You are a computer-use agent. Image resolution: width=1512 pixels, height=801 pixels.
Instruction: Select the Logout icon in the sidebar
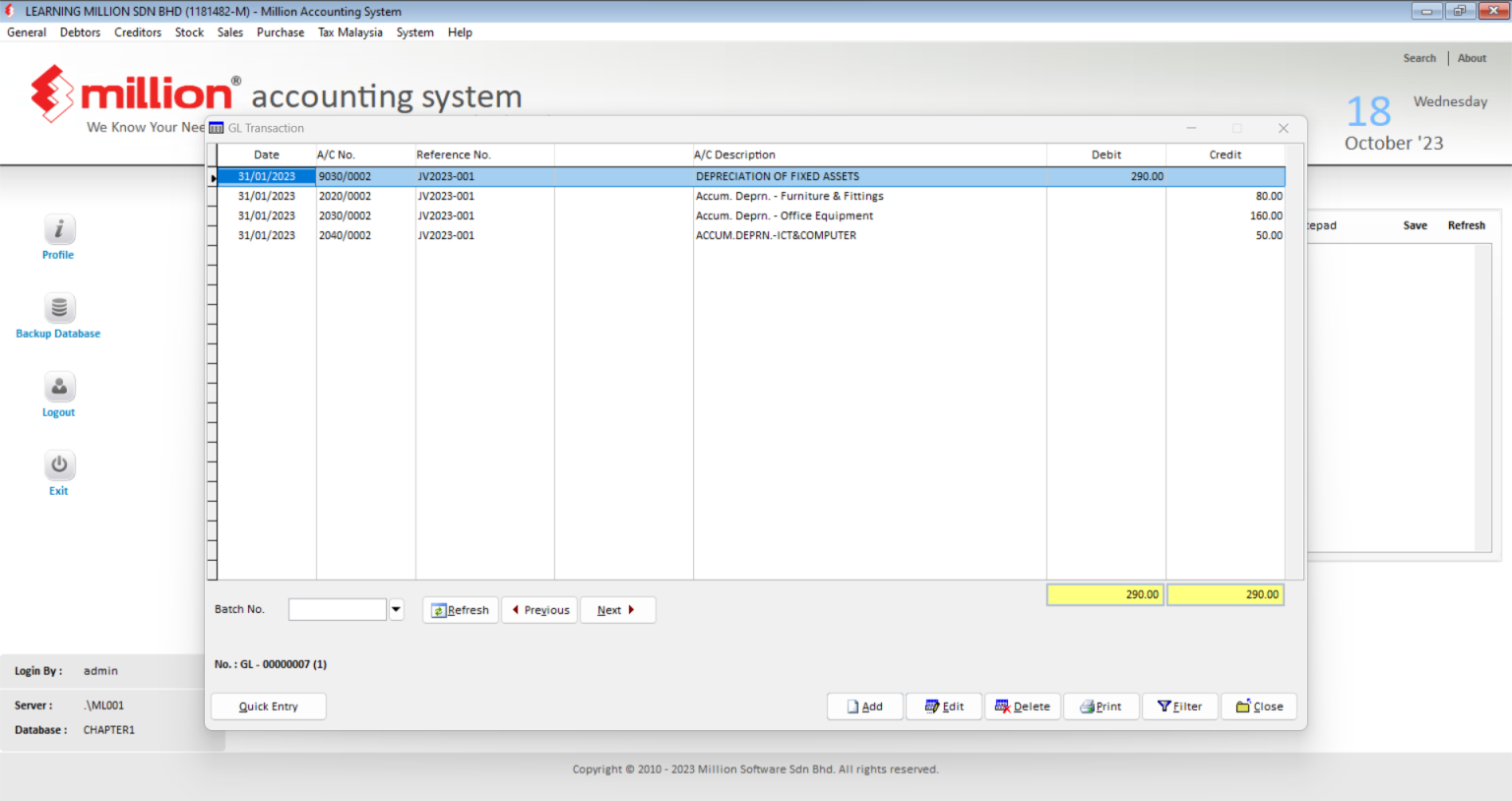point(58,386)
